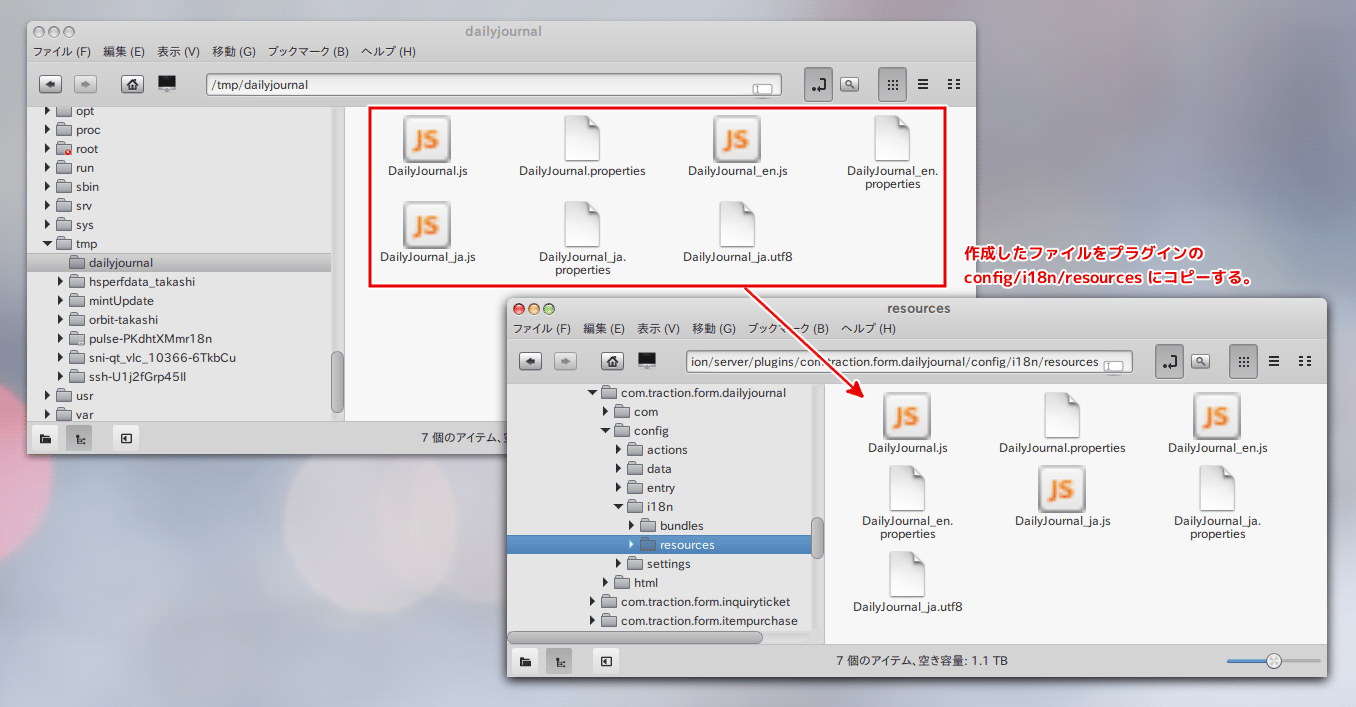1356x707 pixels.
Task: Select the settings folder in the resources tree
Action: pyautogui.click(x=668, y=564)
